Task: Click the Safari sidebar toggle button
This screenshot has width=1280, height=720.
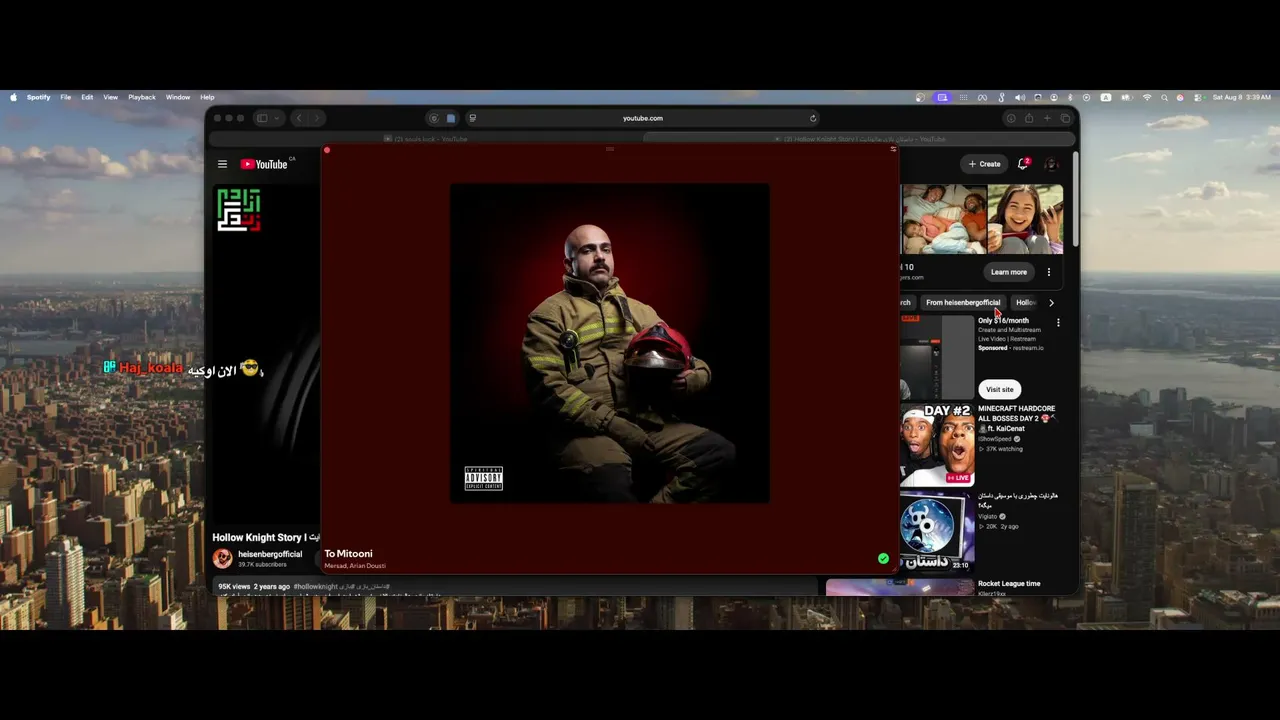Action: coord(262,118)
